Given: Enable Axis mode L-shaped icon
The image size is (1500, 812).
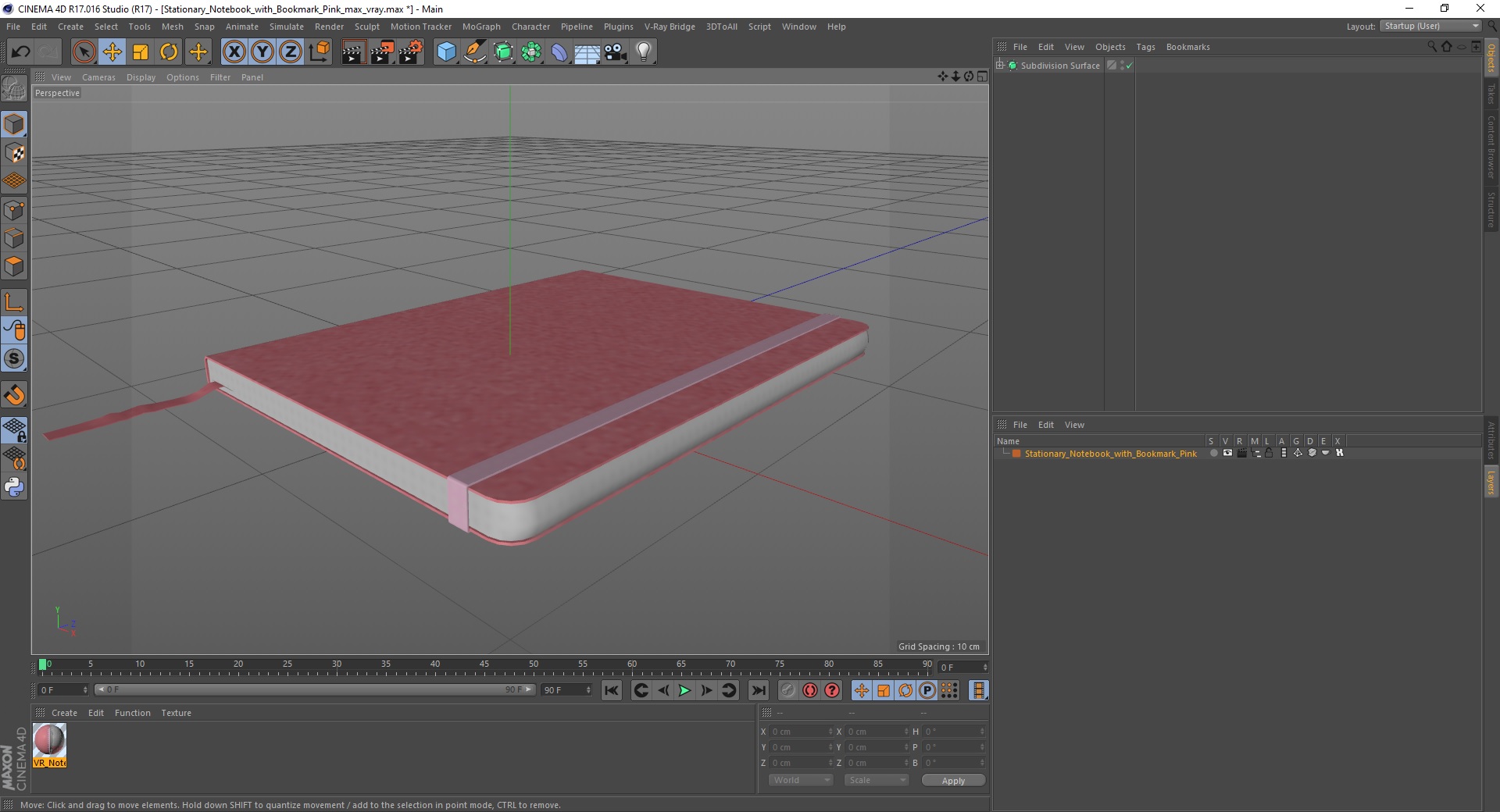Looking at the screenshot, I should [x=14, y=301].
